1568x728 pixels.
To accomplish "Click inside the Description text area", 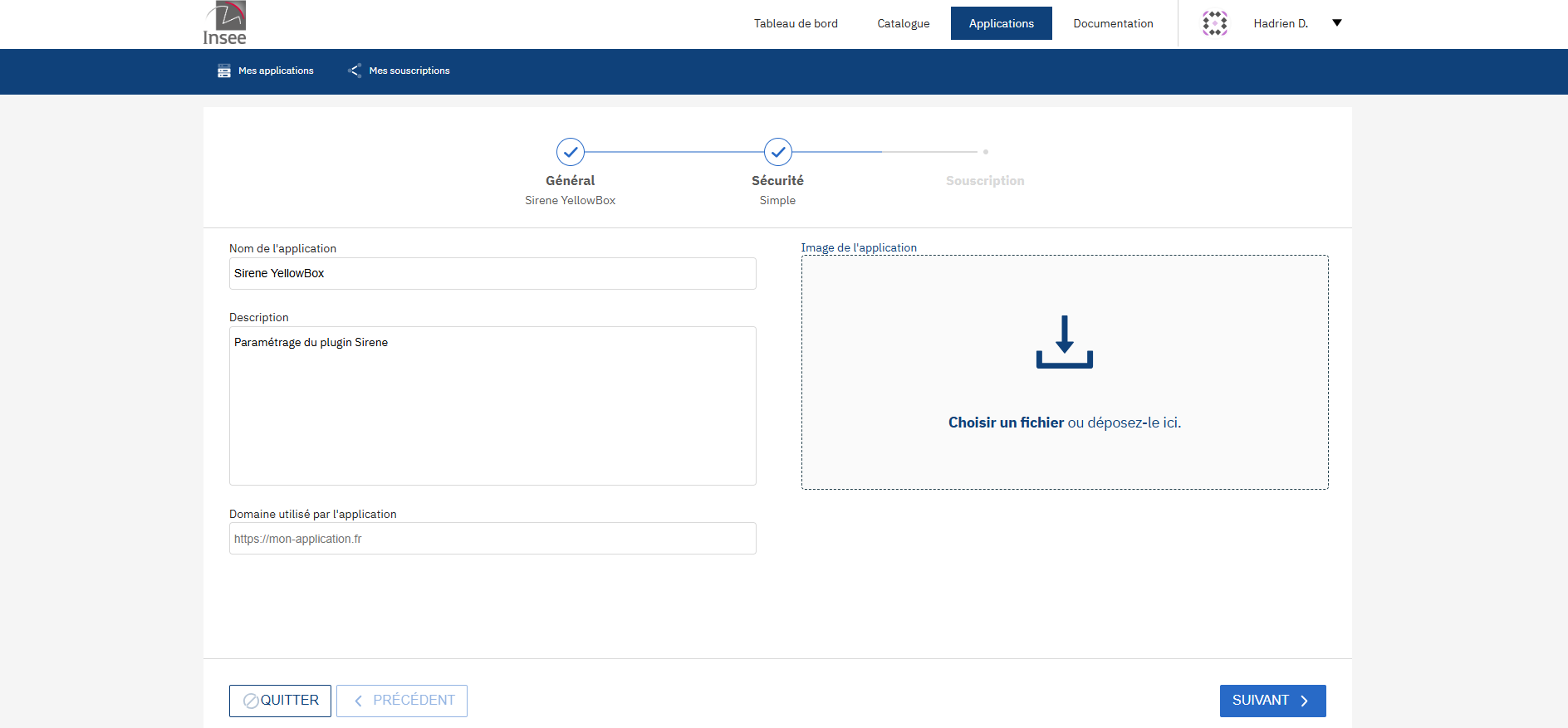I will (x=492, y=406).
